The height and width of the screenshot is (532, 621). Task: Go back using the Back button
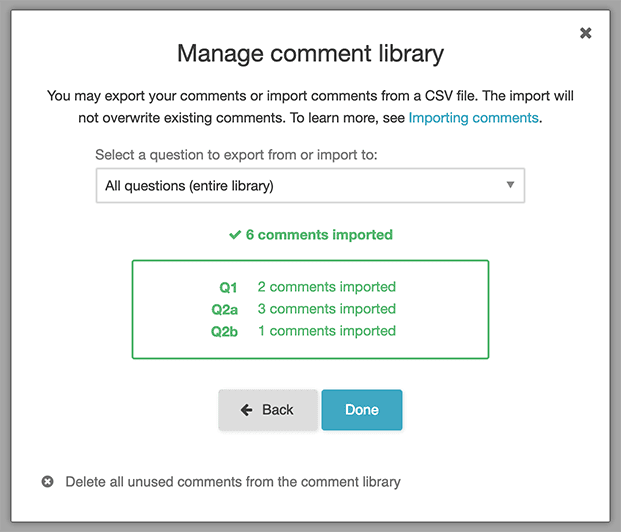tap(268, 410)
